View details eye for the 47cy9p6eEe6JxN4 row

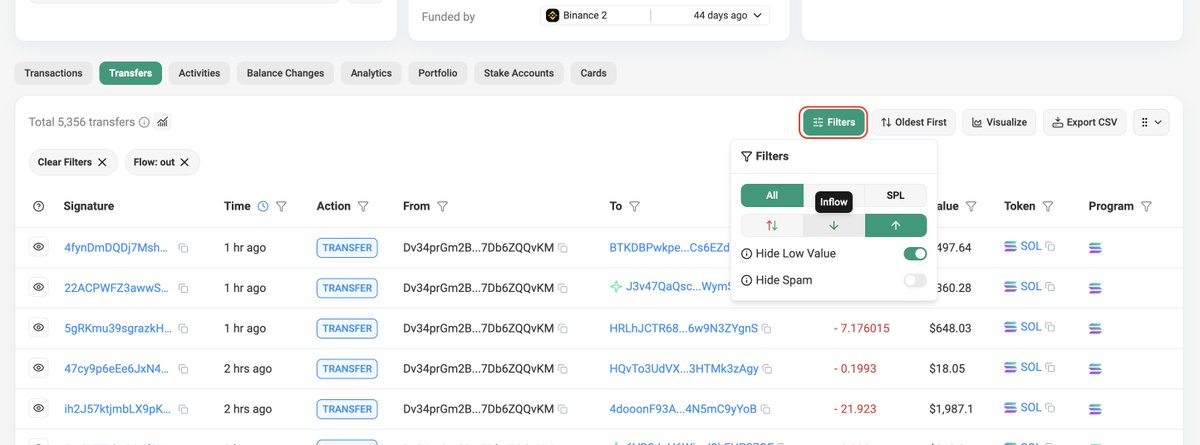[39, 369]
